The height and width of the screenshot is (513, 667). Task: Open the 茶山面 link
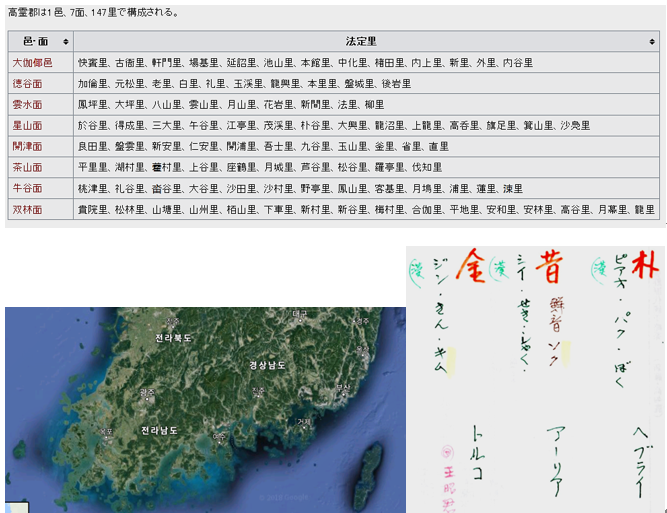pos(27,168)
